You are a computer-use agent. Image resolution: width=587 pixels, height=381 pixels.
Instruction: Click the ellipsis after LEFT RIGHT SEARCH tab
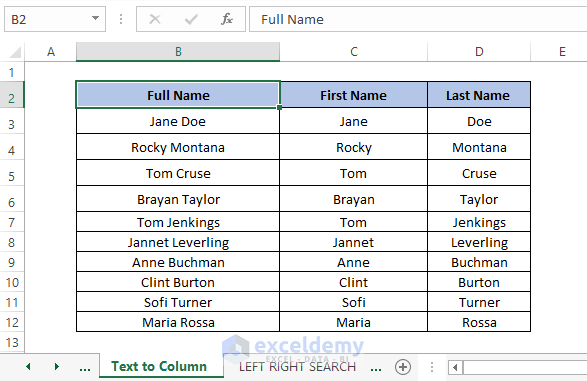point(376,368)
